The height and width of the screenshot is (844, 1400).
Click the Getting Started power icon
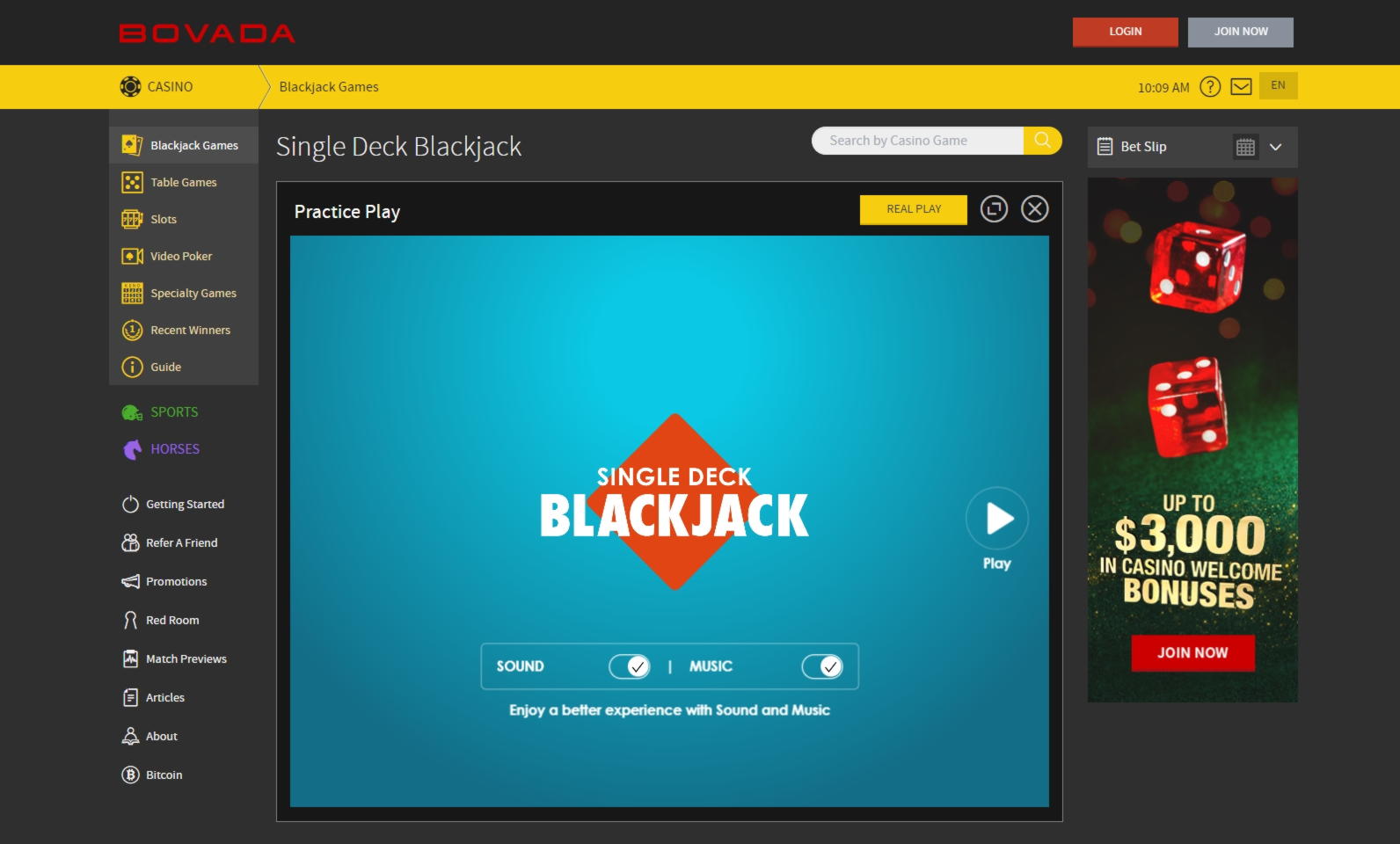click(130, 504)
